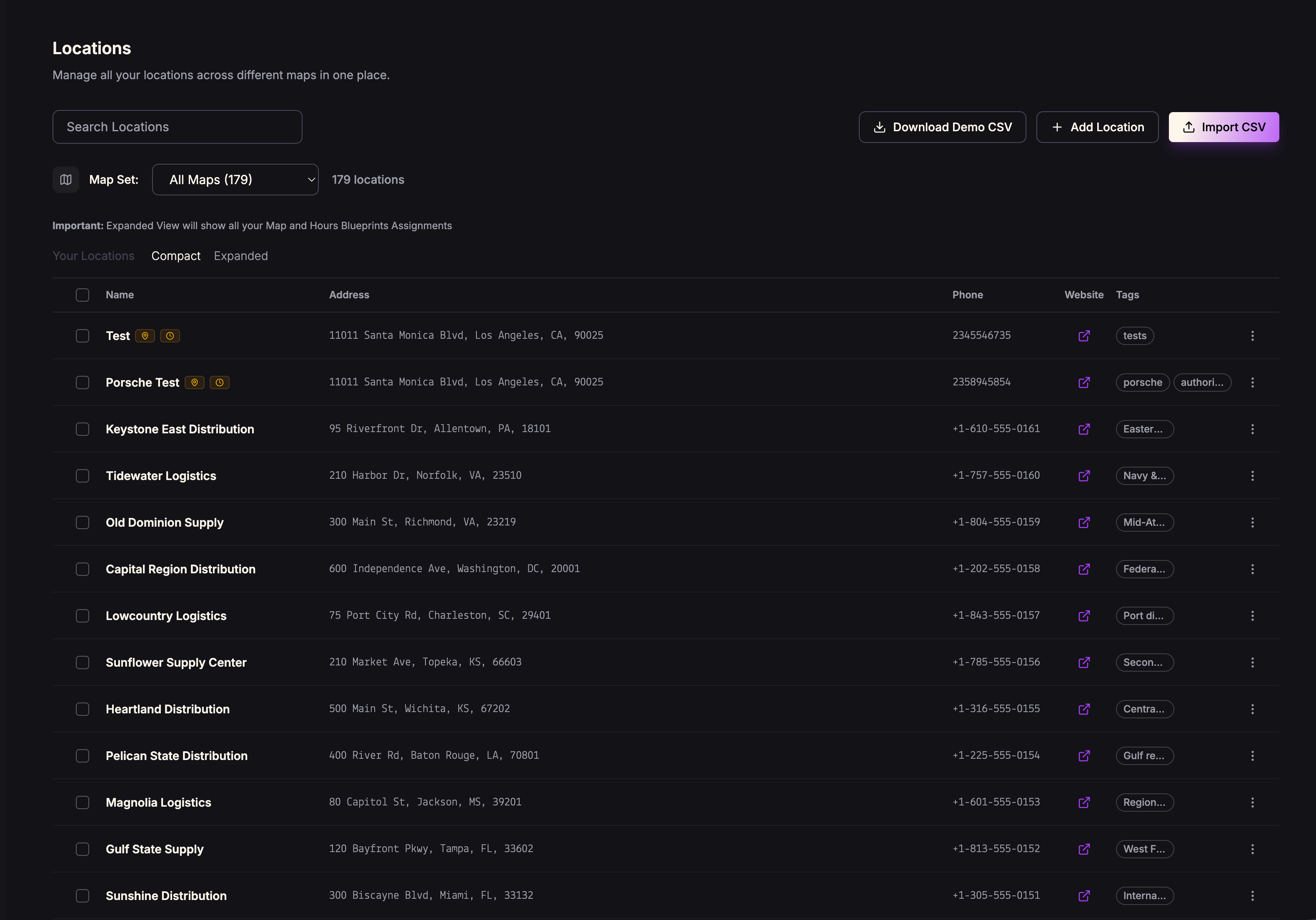Open website link for Keystone East Distribution
The width and height of the screenshot is (1316, 920).
coord(1084,429)
